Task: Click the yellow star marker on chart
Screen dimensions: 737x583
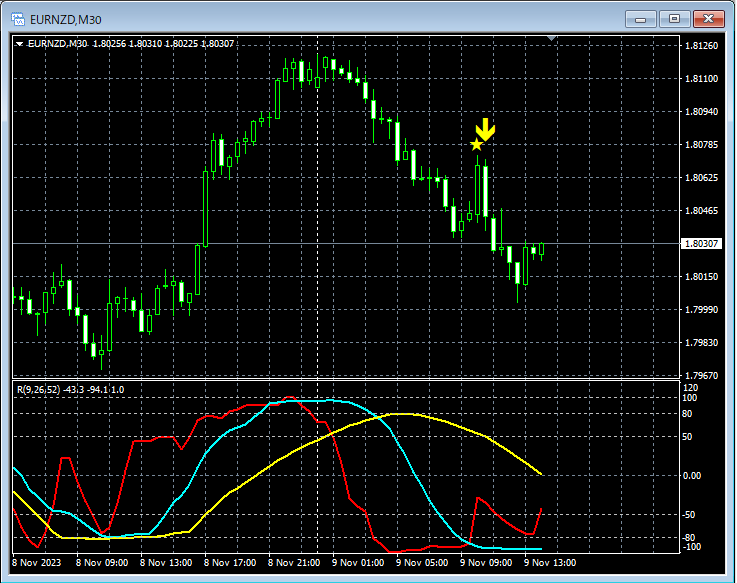Action: click(x=477, y=145)
